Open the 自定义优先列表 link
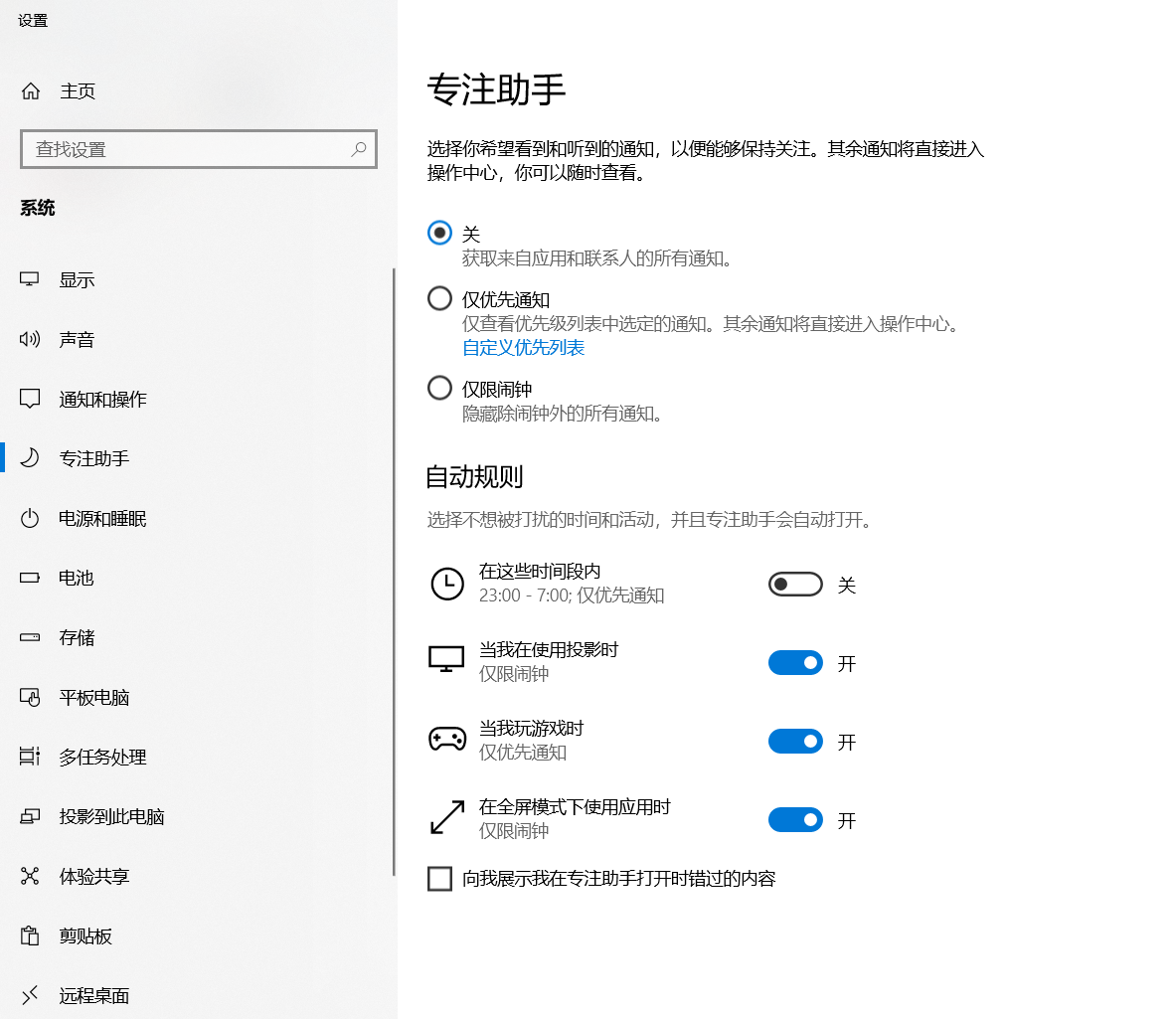Image resolution: width=1176 pixels, height=1019 pixels. pos(524,348)
